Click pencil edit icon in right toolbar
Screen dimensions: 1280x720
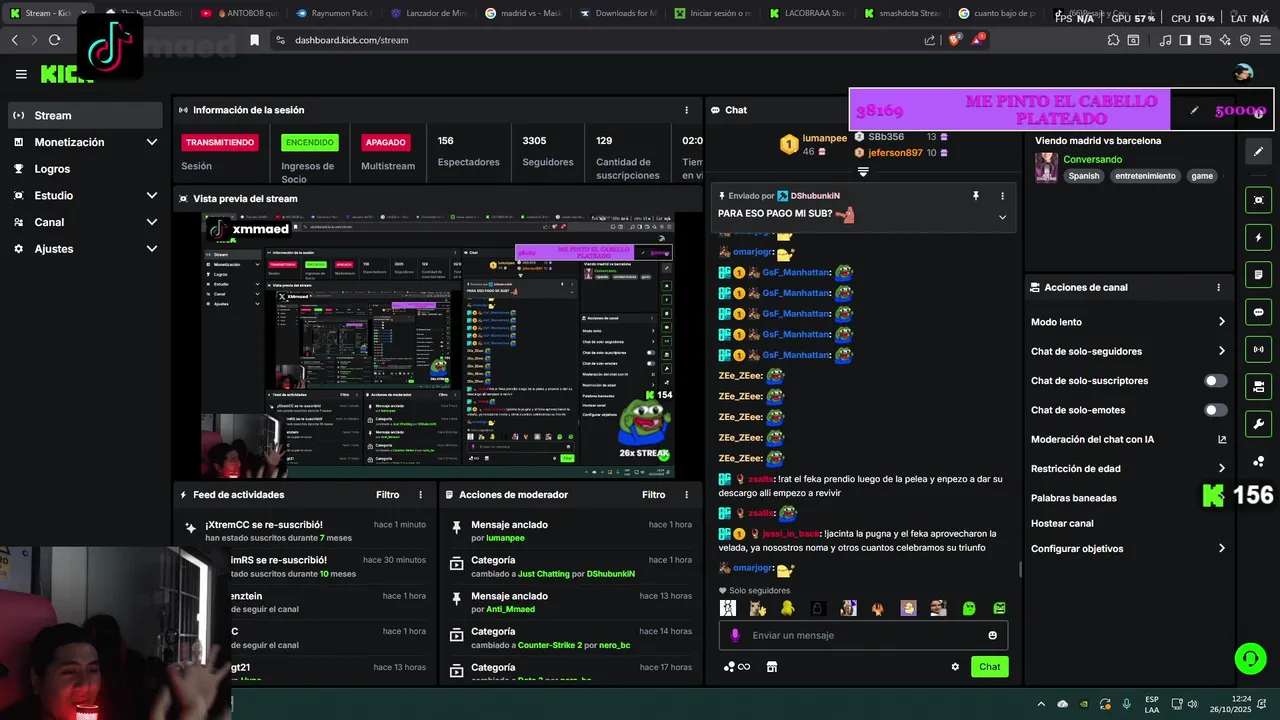pos(1258,151)
